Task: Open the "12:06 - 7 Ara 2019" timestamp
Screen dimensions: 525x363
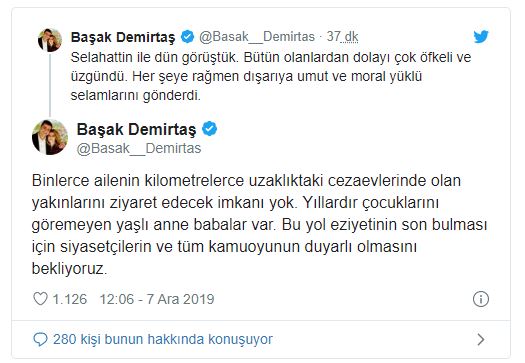Action: pyautogui.click(x=157, y=299)
